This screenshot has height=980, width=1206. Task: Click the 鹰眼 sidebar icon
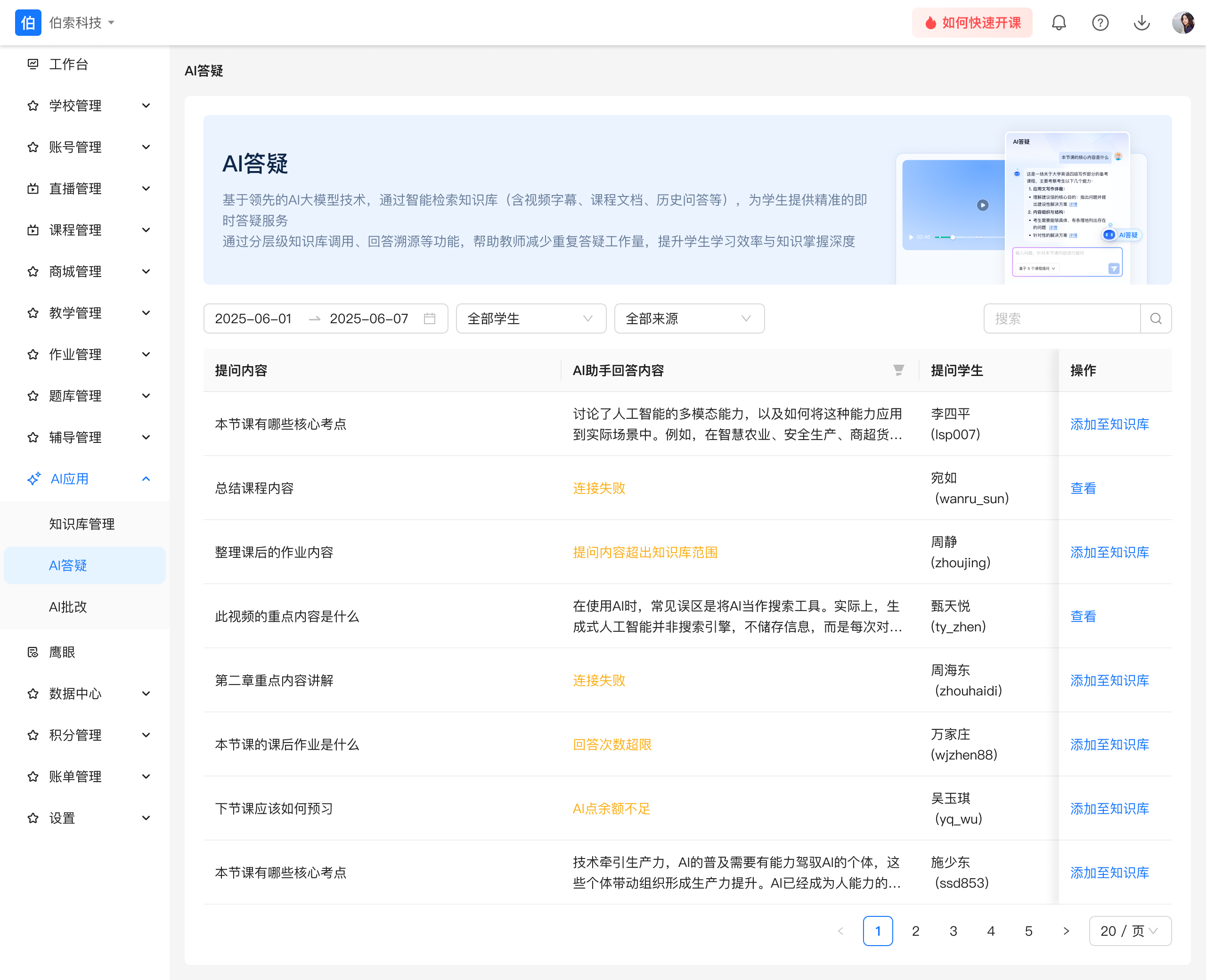click(33, 652)
